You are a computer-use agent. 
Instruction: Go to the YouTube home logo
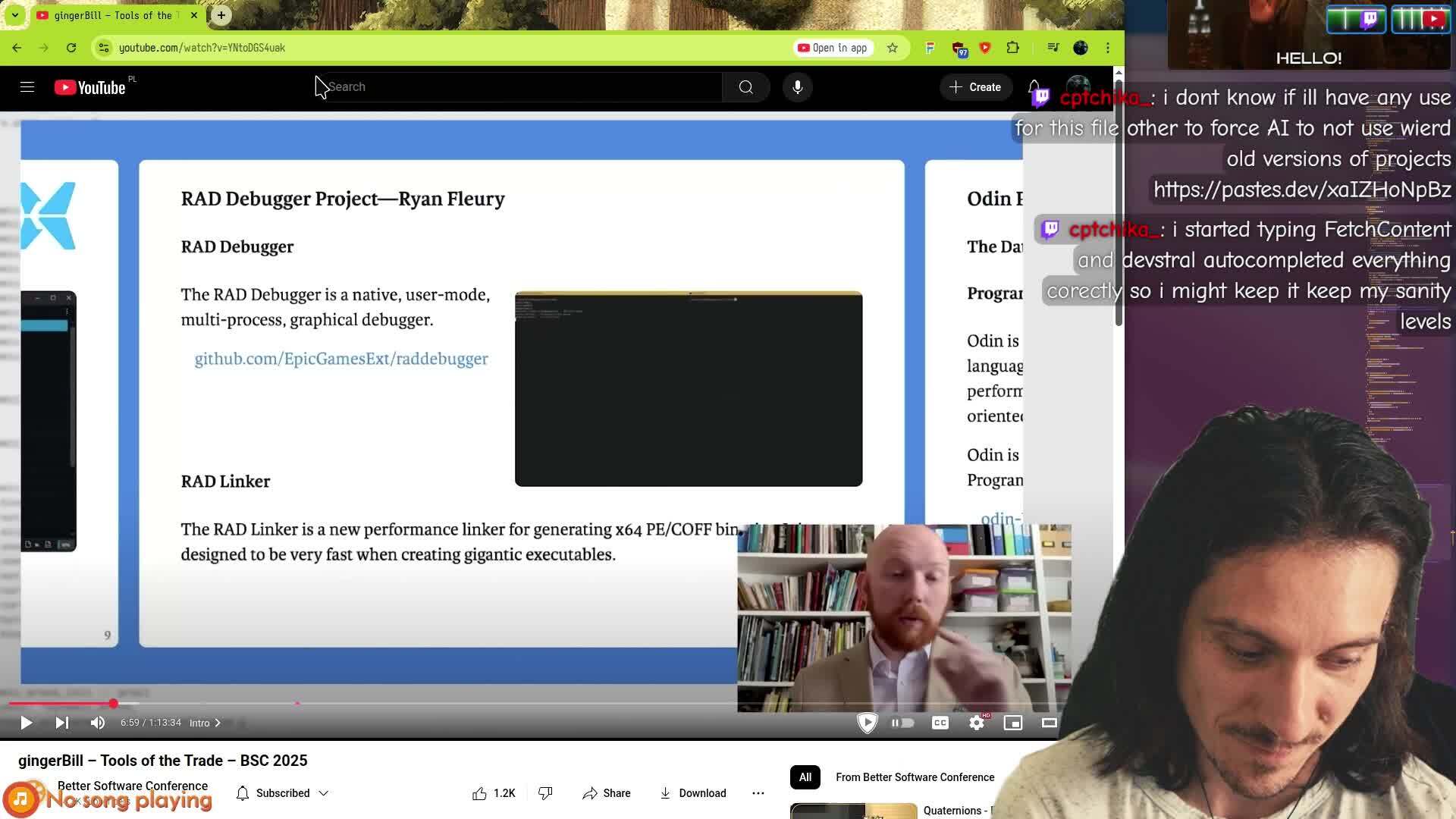coord(89,88)
